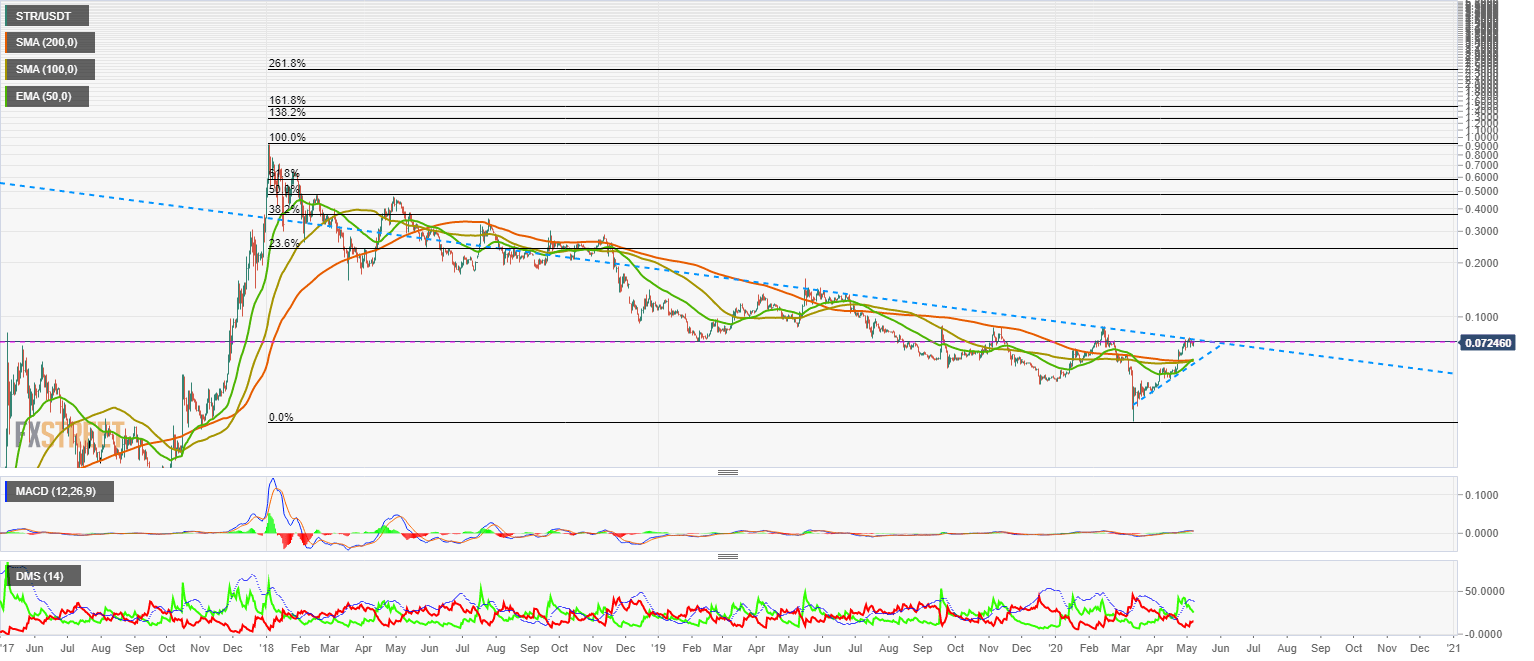Click the 23.6% Fibonacci retracement label

click(x=284, y=244)
